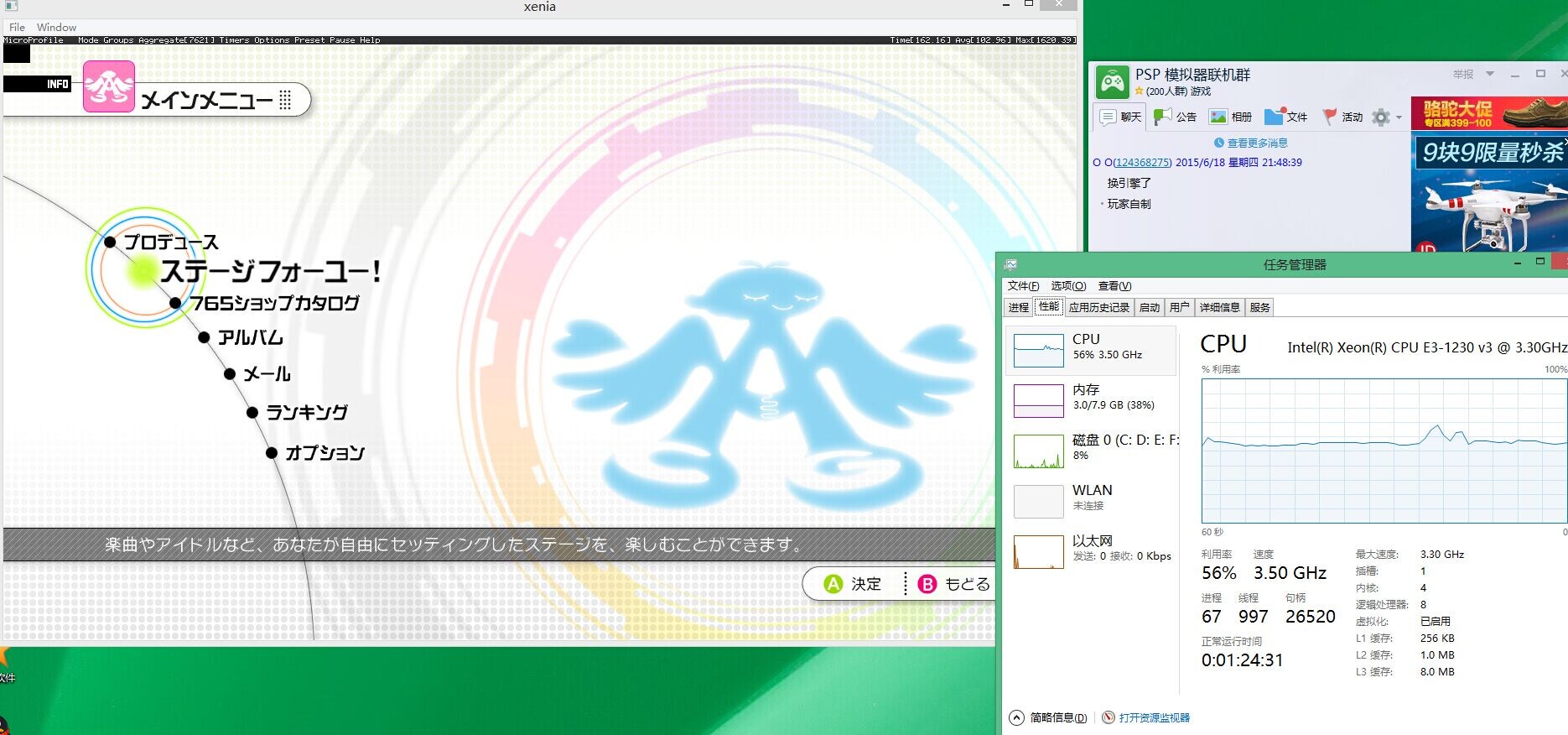The image size is (1568, 735).
Task: Select 内存 memory in performance sidebar
Action: click(x=1091, y=400)
